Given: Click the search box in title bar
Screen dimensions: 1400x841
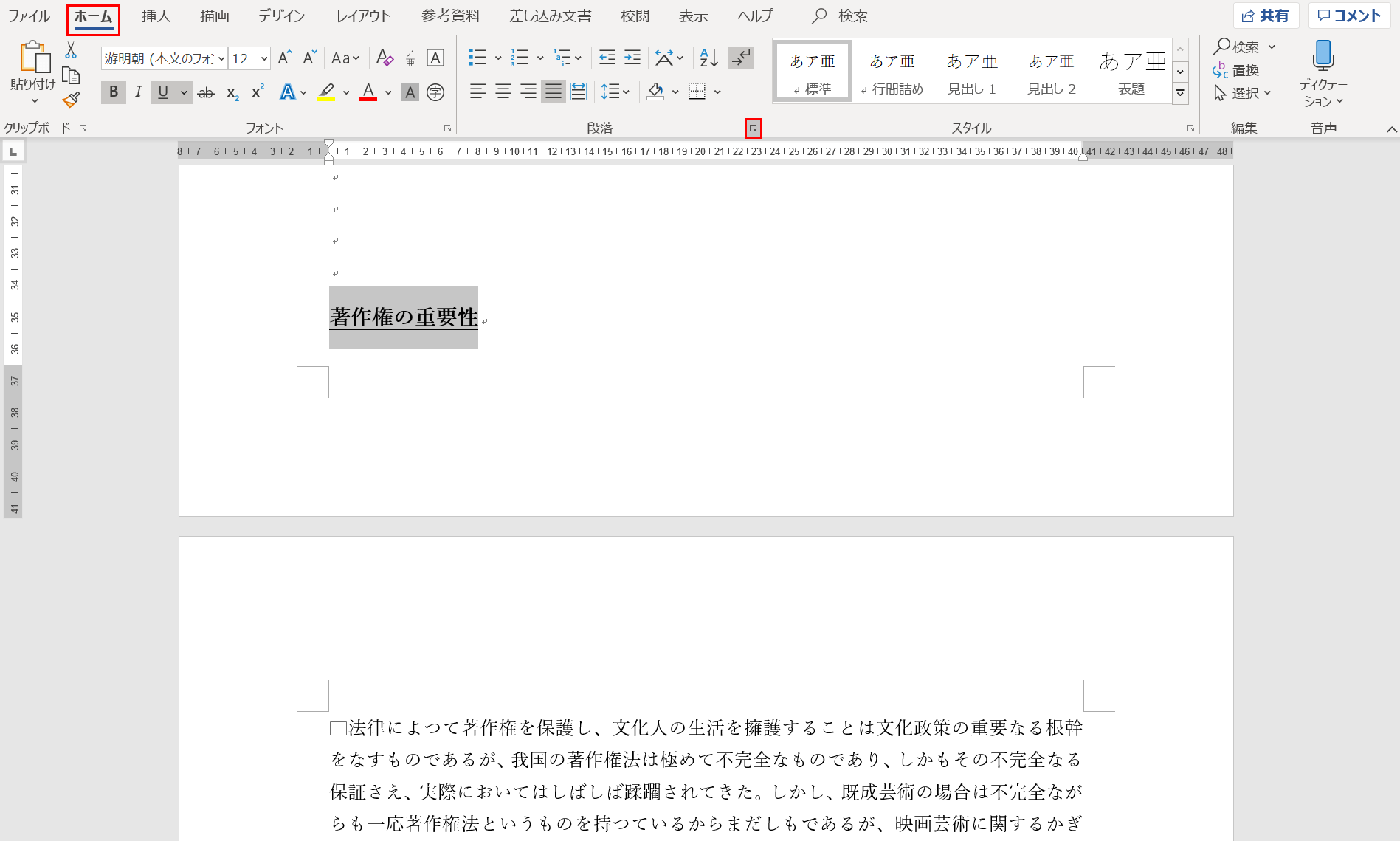Looking at the screenshot, I should pos(841,16).
